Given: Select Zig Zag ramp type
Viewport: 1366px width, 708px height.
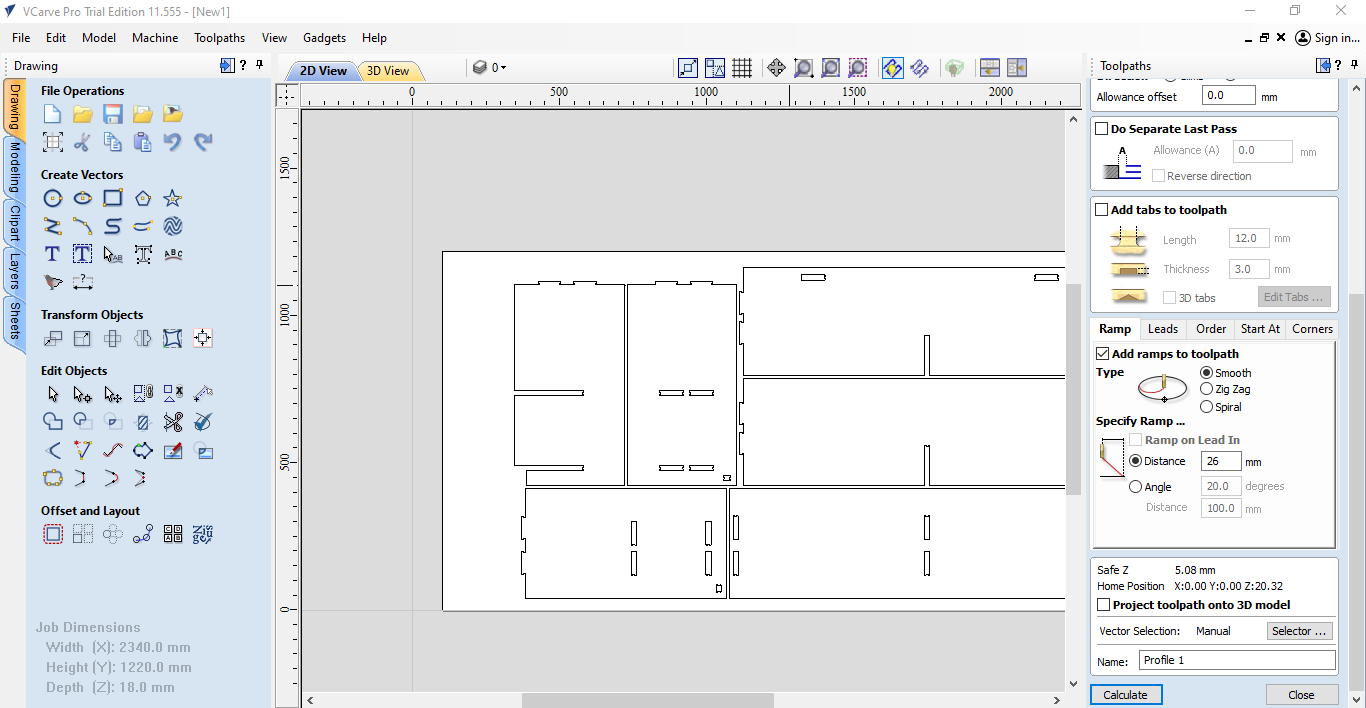Looking at the screenshot, I should tap(1207, 389).
